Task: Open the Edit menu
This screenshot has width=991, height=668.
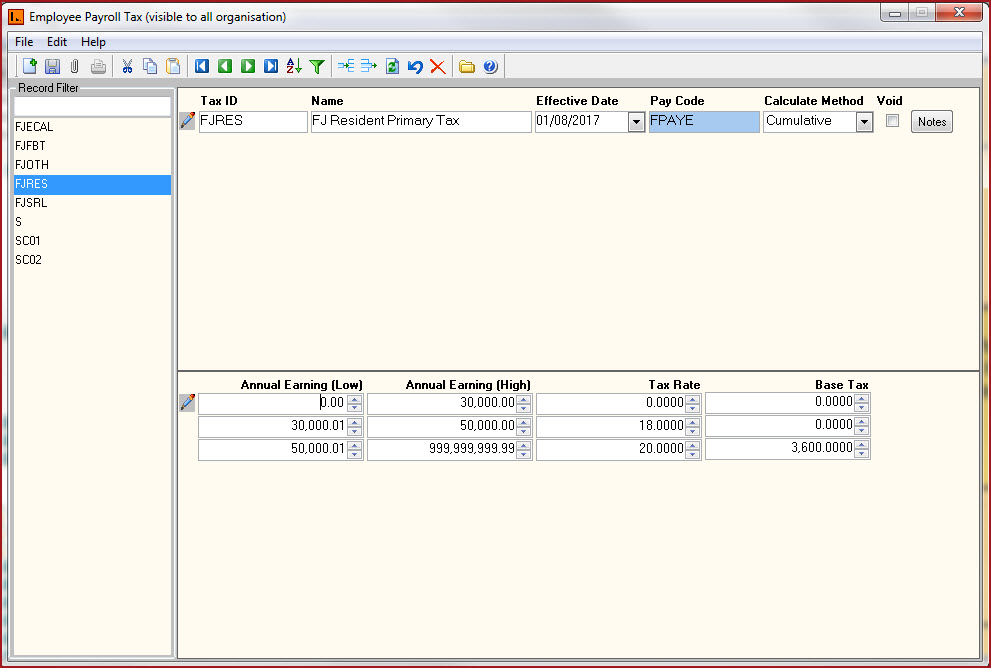Action: [57, 42]
